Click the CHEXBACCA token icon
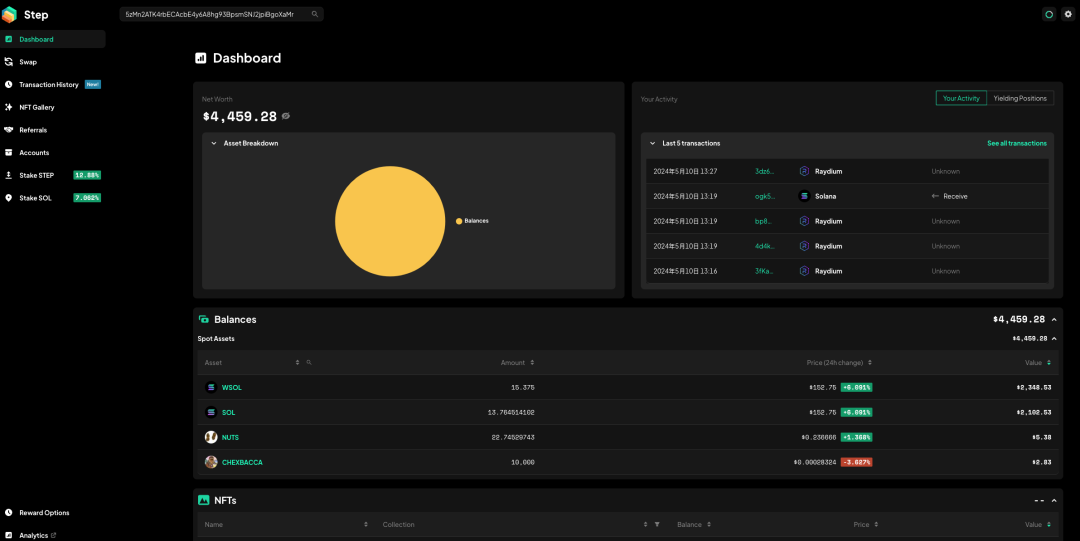Image resolution: width=1080 pixels, height=541 pixels. pos(211,462)
